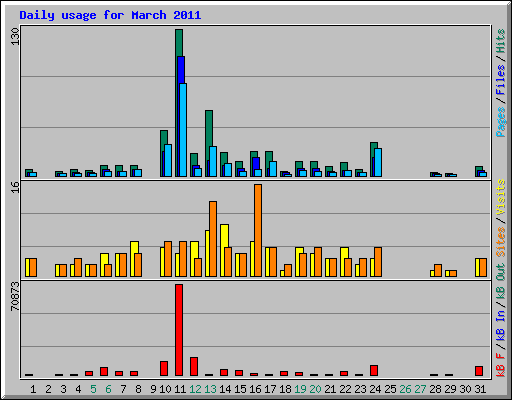Click the 'Daily usage for March 2011' title
This screenshot has width=512, height=400.
(x=110, y=15)
